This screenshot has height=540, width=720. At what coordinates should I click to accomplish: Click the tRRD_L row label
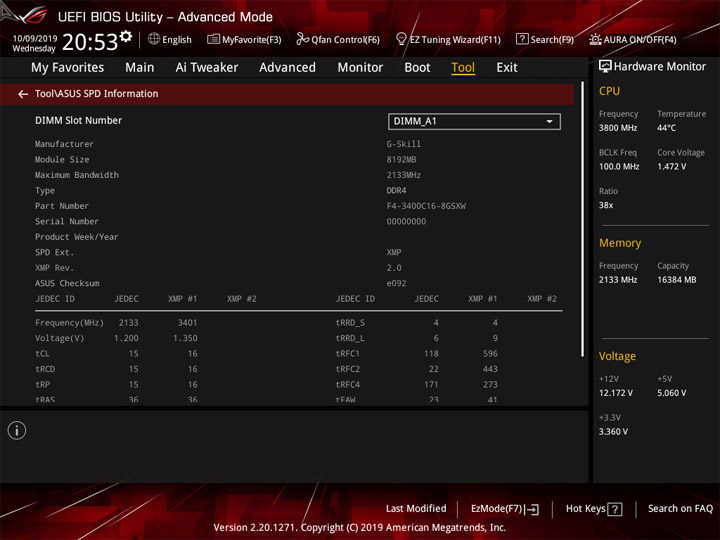click(x=350, y=338)
